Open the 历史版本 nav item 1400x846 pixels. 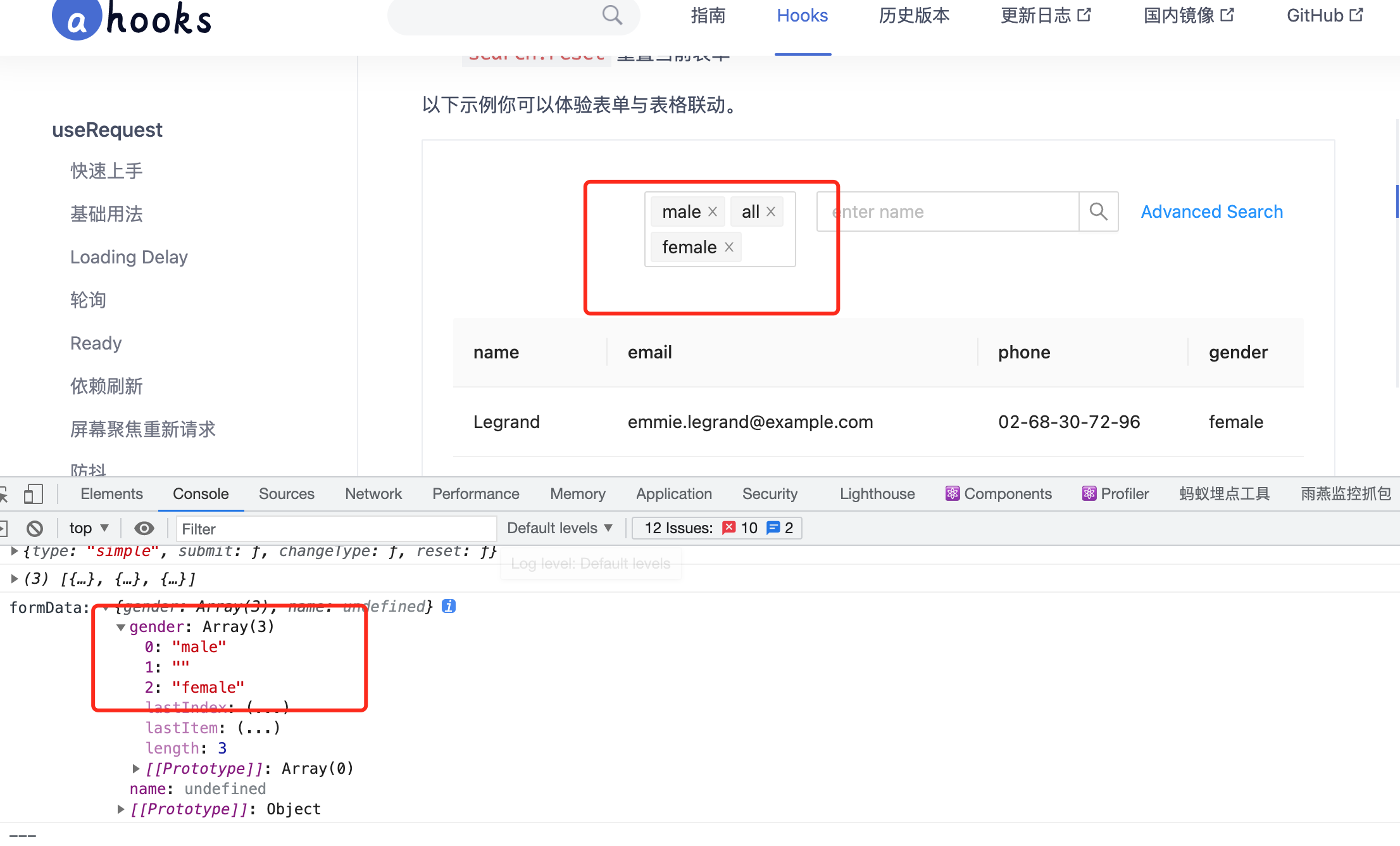pyautogui.click(x=914, y=15)
